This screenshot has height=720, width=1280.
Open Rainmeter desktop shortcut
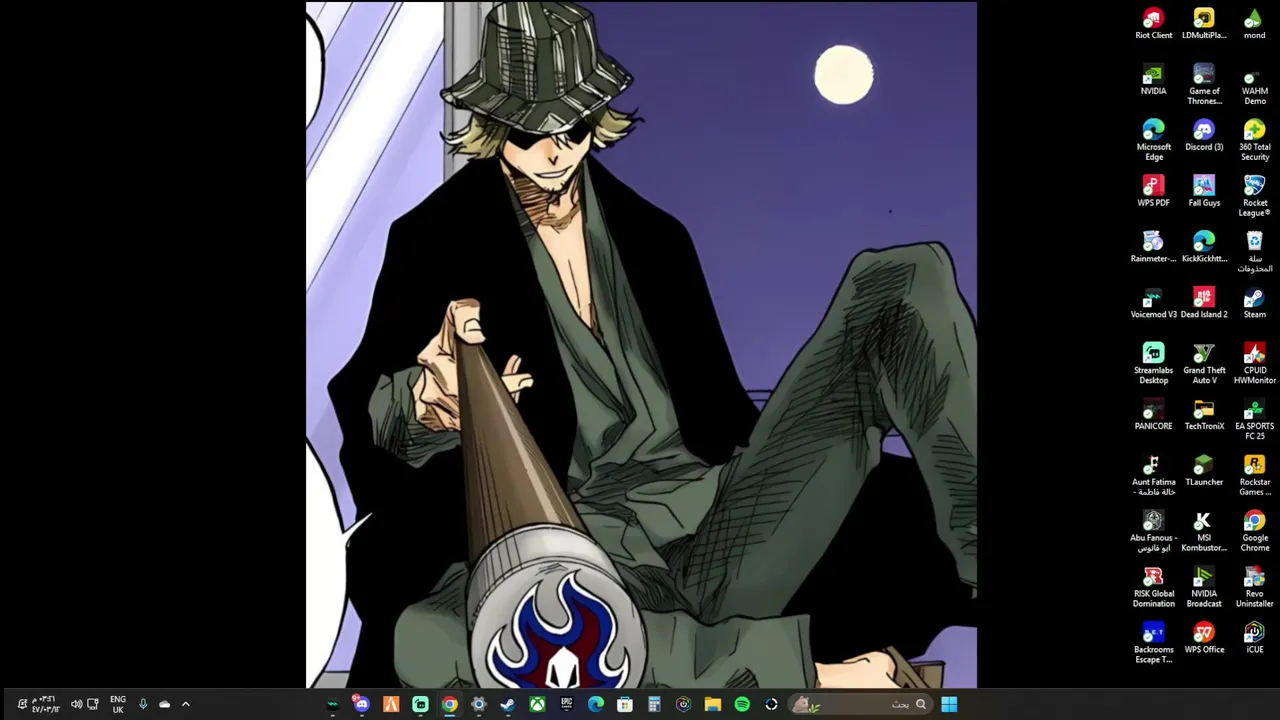[1153, 248]
